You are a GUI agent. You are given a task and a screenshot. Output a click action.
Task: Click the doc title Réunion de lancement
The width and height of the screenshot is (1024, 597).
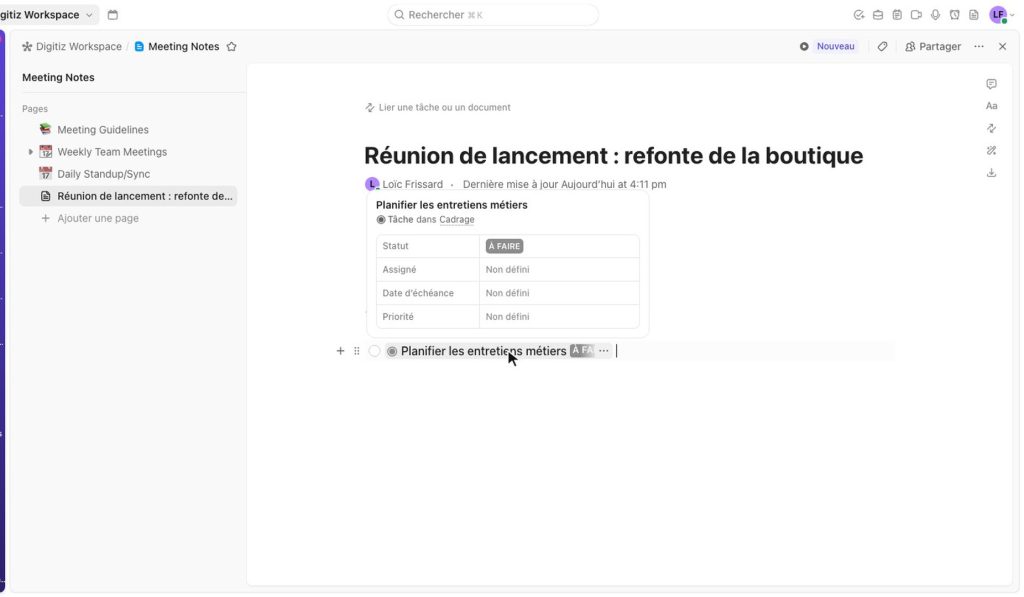coord(613,155)
